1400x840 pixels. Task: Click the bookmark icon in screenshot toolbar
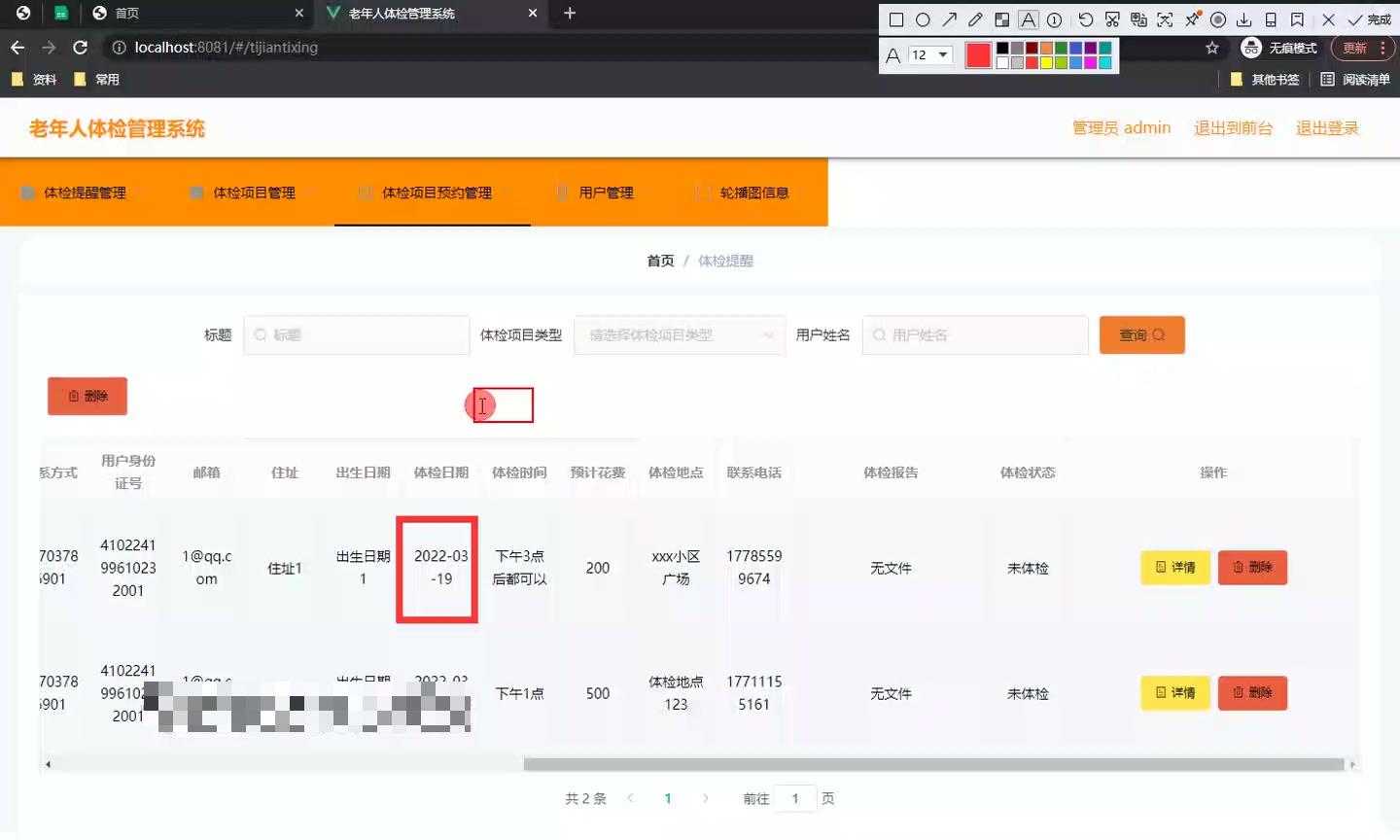point(1297,19)
